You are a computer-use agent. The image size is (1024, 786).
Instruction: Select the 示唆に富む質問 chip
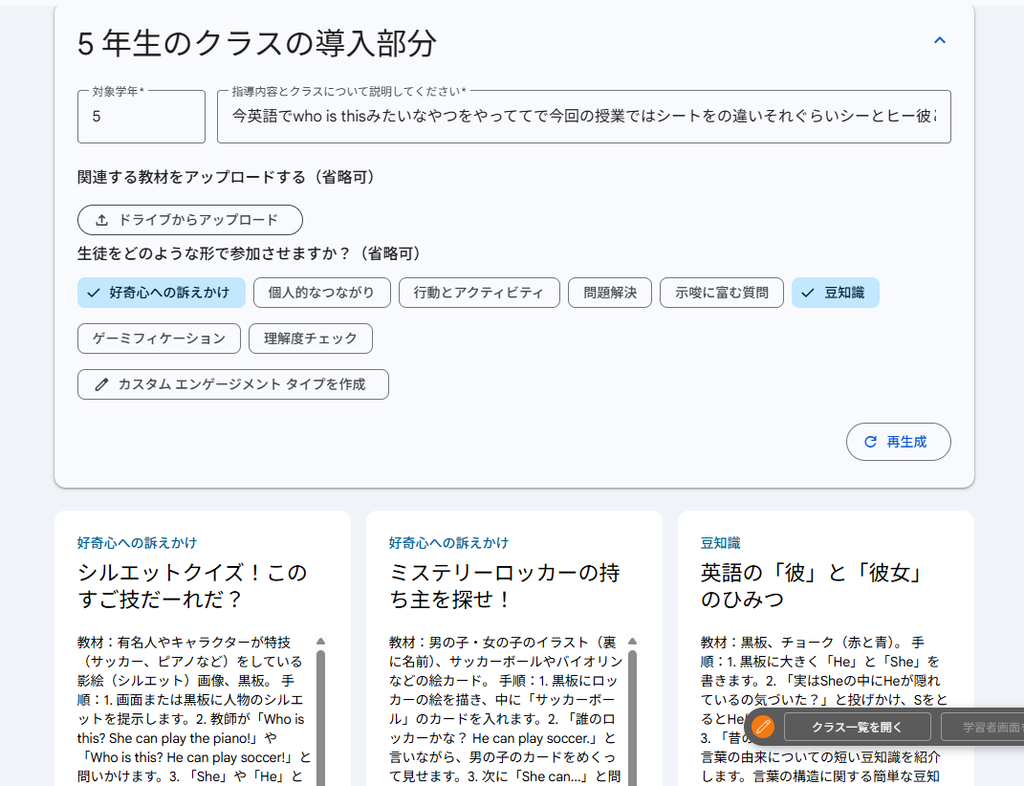pyautogui.click(x=722, y=292)
